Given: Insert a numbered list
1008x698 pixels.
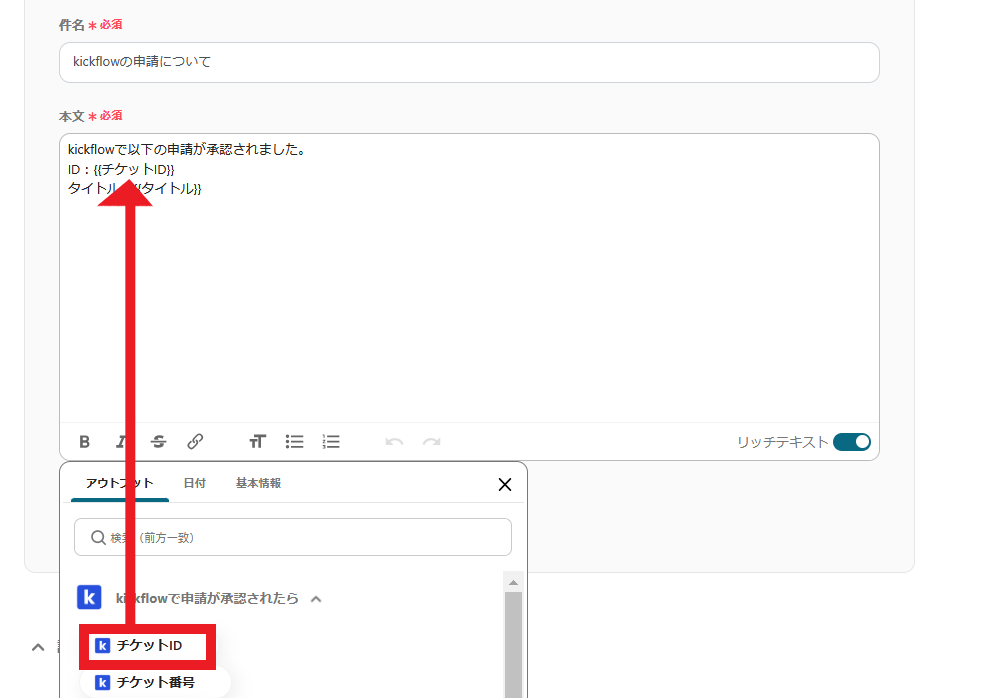Looking at the screenshot, I should click(x=331, y=442).
